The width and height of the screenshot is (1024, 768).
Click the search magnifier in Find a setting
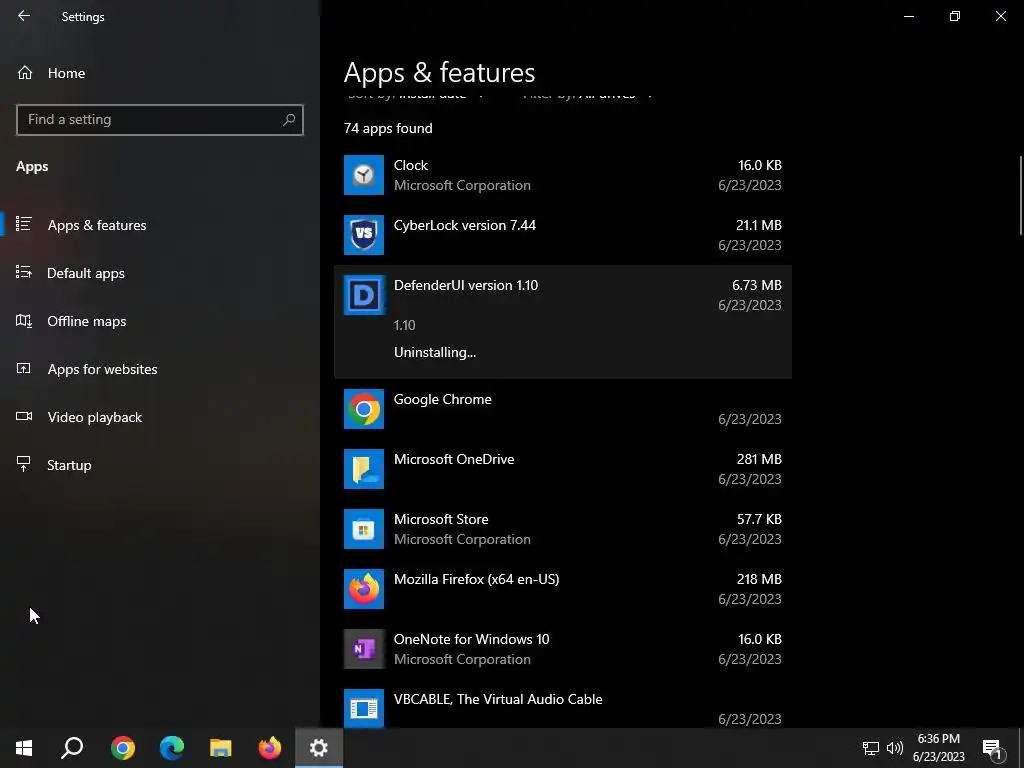(x=289, y=120)
